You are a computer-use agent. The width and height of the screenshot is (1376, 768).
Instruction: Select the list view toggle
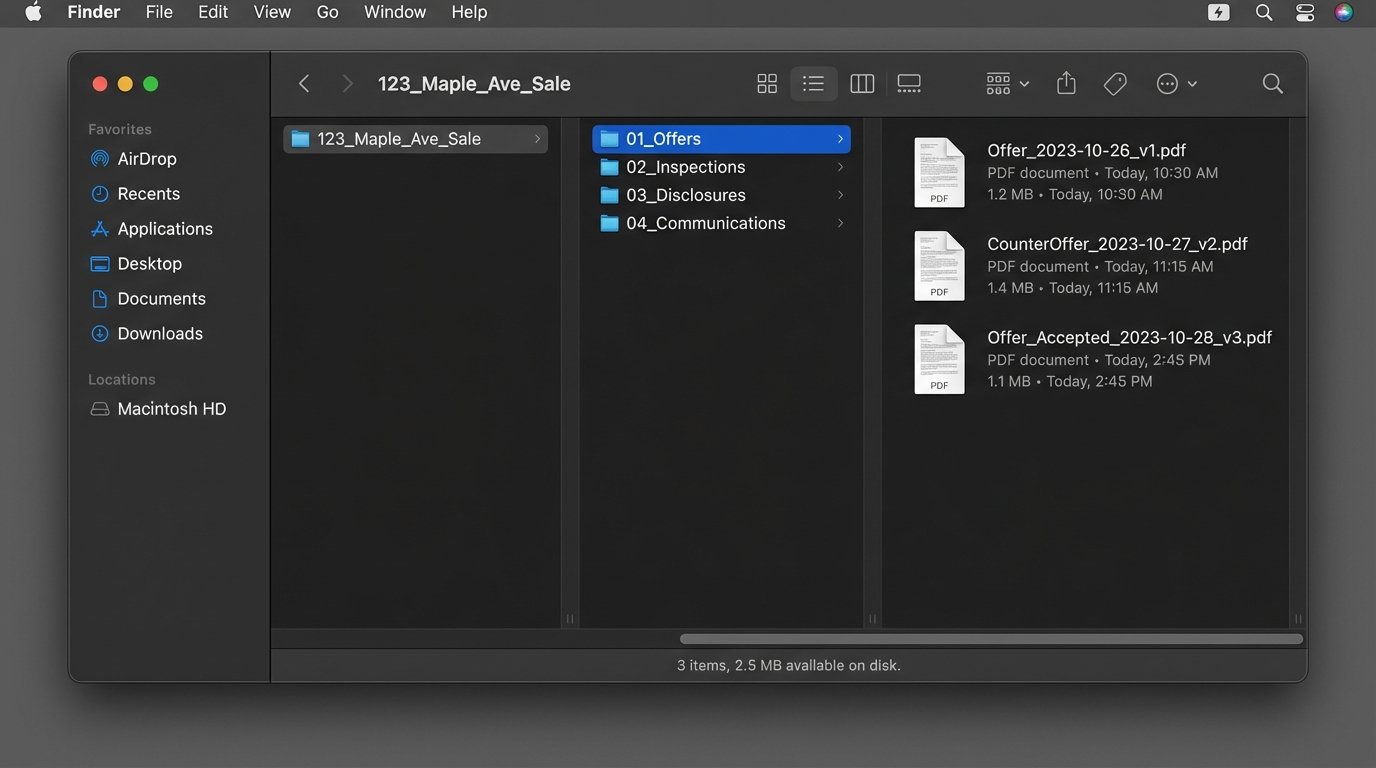coord(814,84)
